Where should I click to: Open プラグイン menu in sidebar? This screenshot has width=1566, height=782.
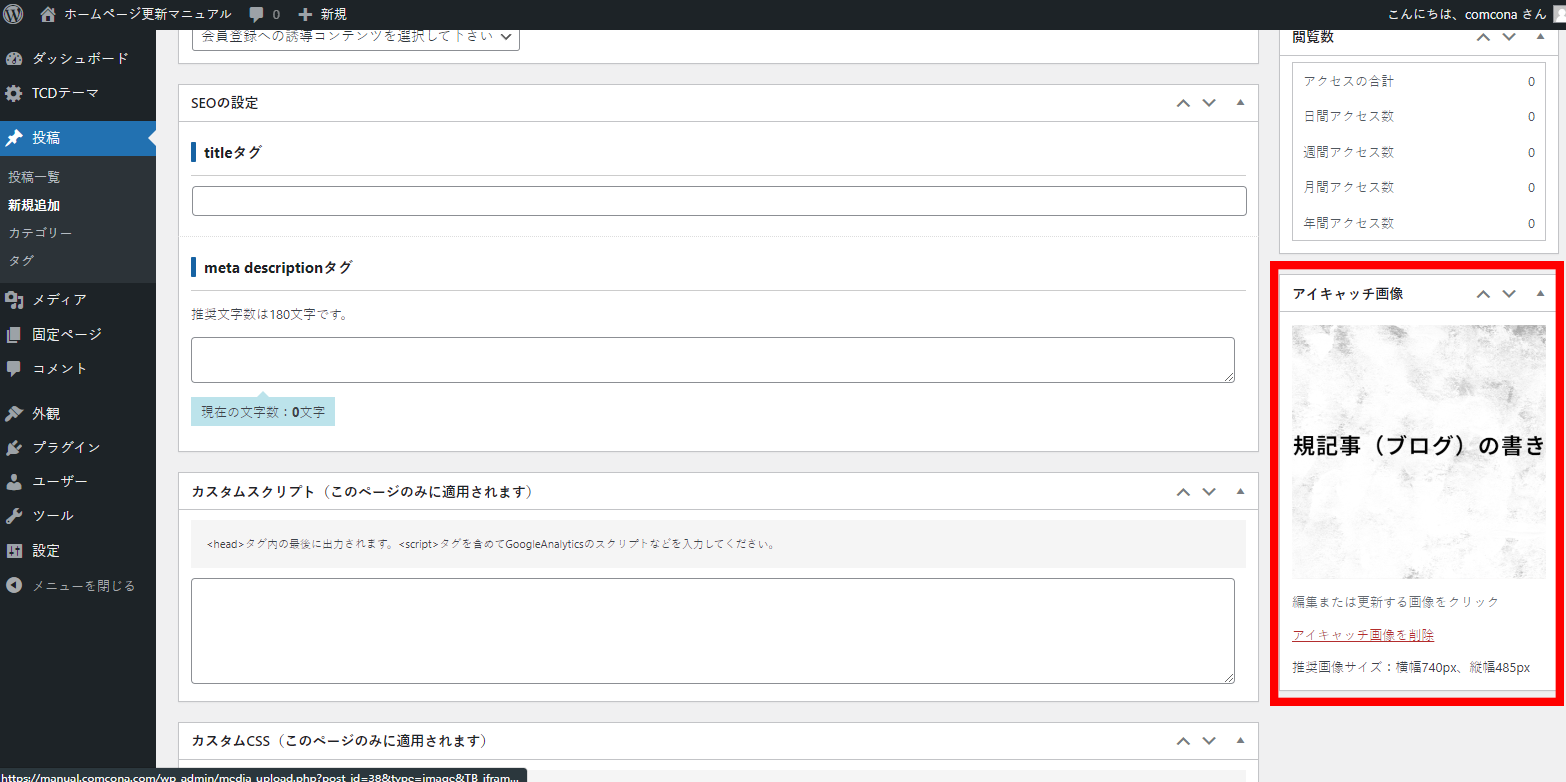pos(66,447)
